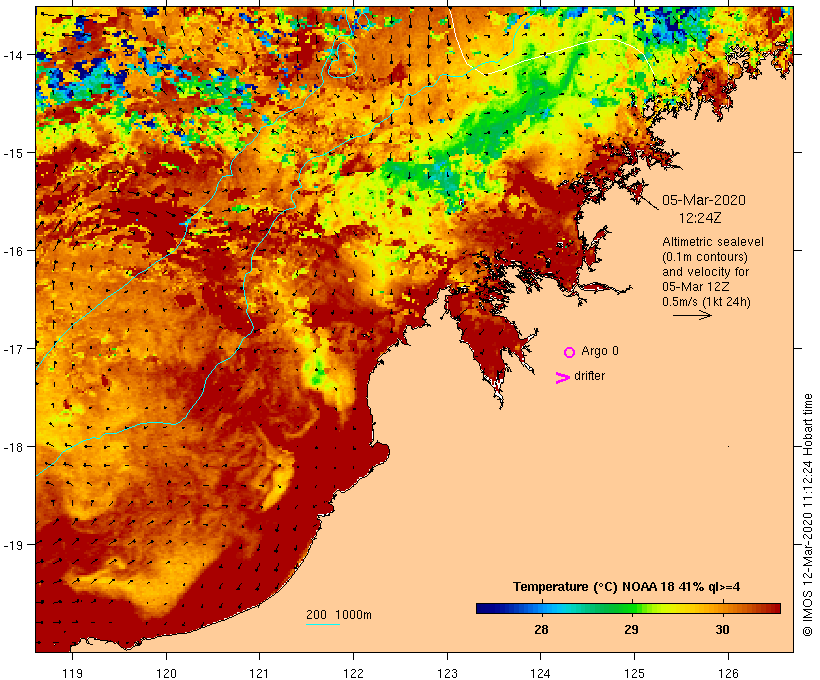Click the time text 12:24Z
The width and height of the screenshot is (820, 680).
[x=700, y=218]
